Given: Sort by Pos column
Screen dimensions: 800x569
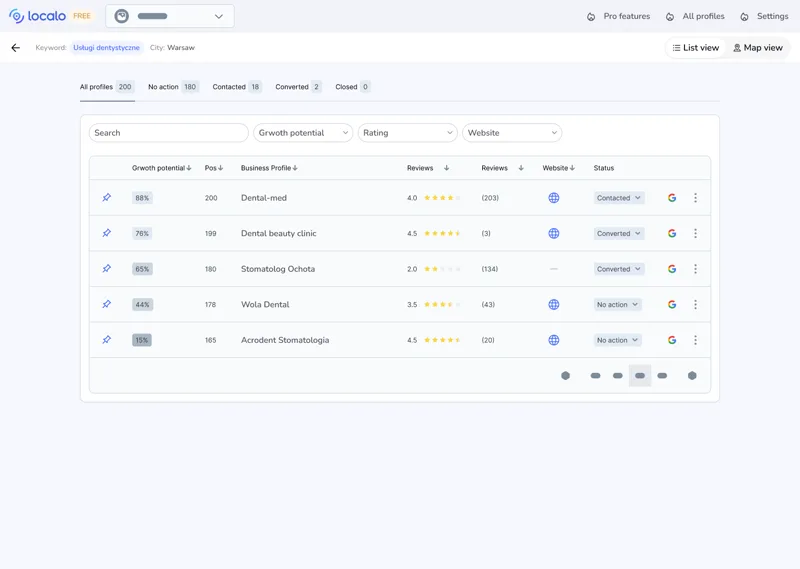Looking at the screenshot, I should tap(214, 168).
